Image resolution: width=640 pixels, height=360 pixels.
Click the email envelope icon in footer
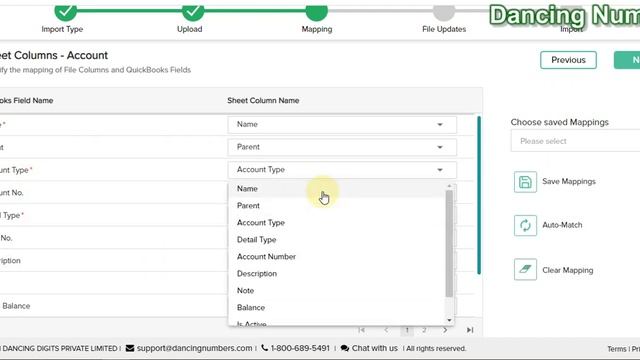tap(130, 348)
